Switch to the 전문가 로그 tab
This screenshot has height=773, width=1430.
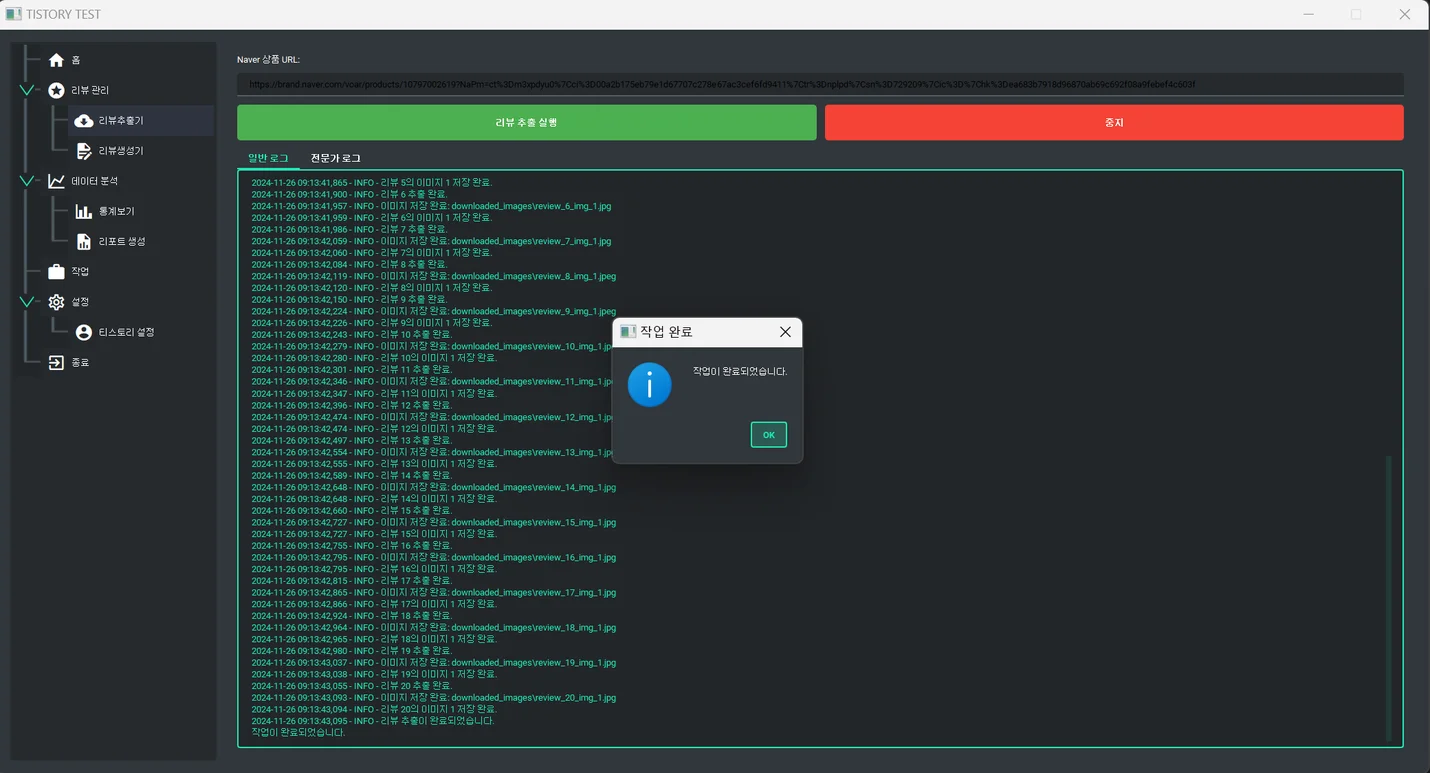(335, 158)
